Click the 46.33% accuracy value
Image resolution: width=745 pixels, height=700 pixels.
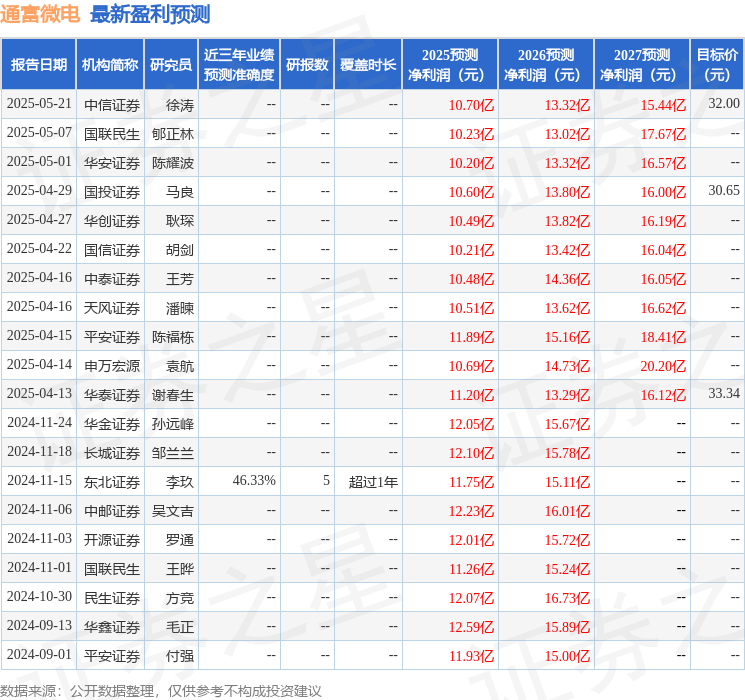254,480
